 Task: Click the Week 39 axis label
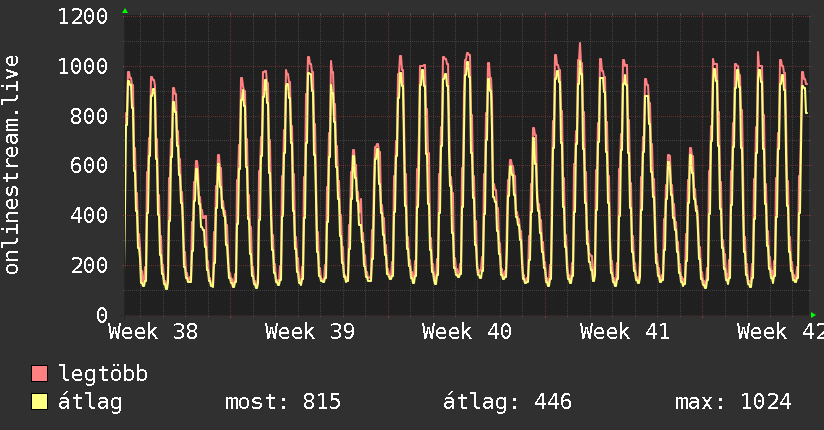coord(310,332)
